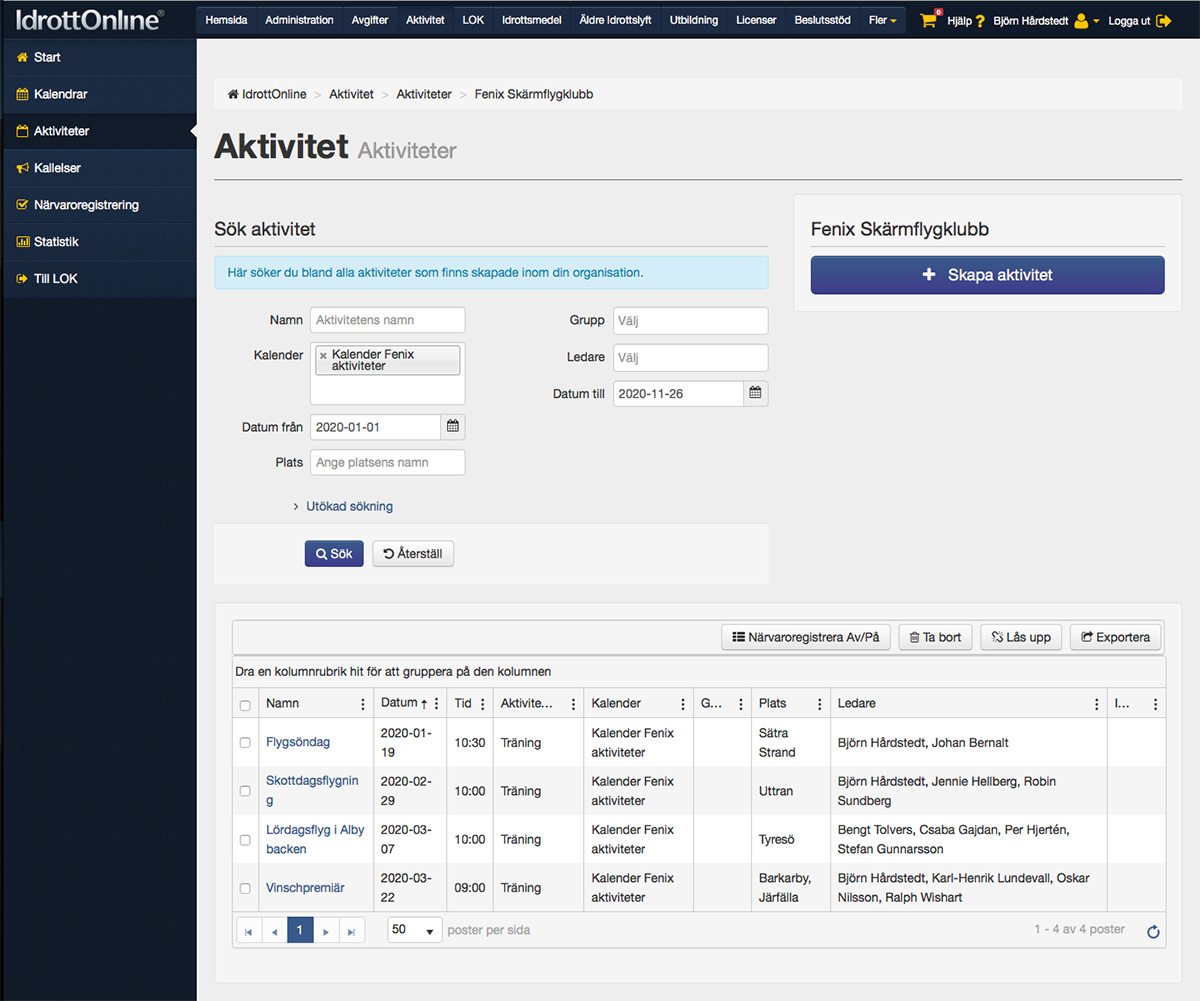Click the Skapa aktivitet button
Viewport: 1200px width, 1001px height.
[x=988, y=275]
